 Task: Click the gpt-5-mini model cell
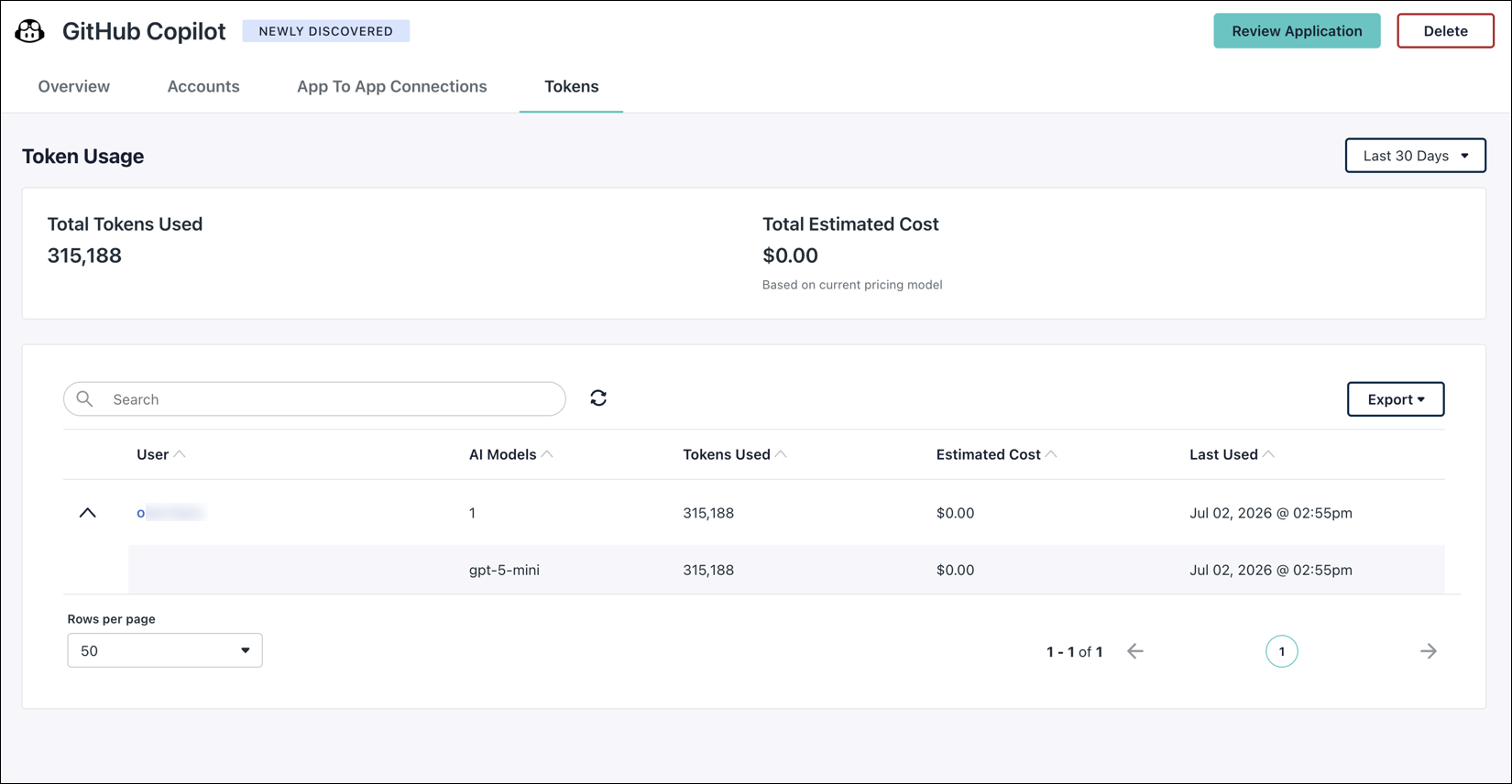point(504,570)
